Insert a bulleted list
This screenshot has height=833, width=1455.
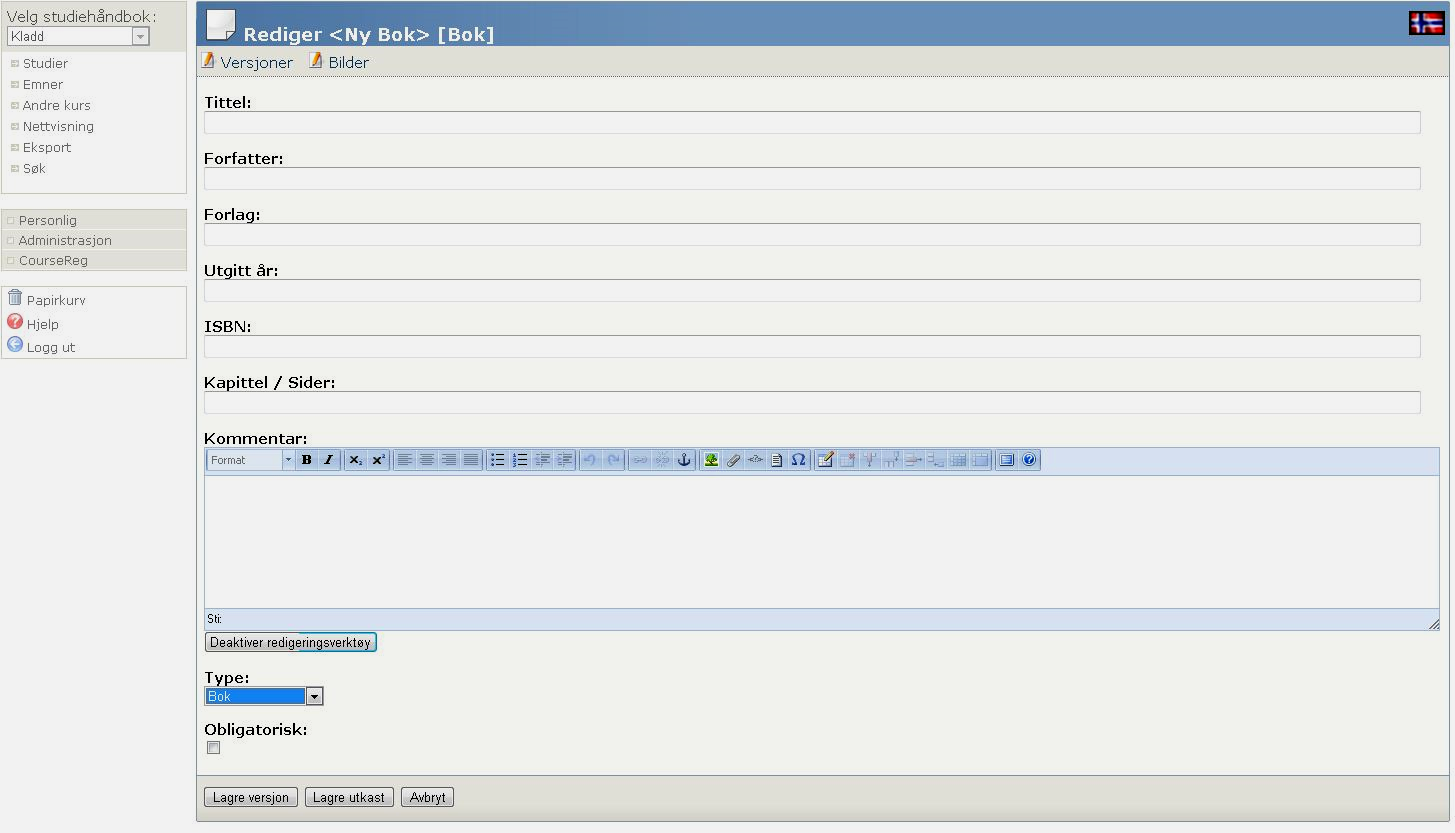click(x=497, y=460)
